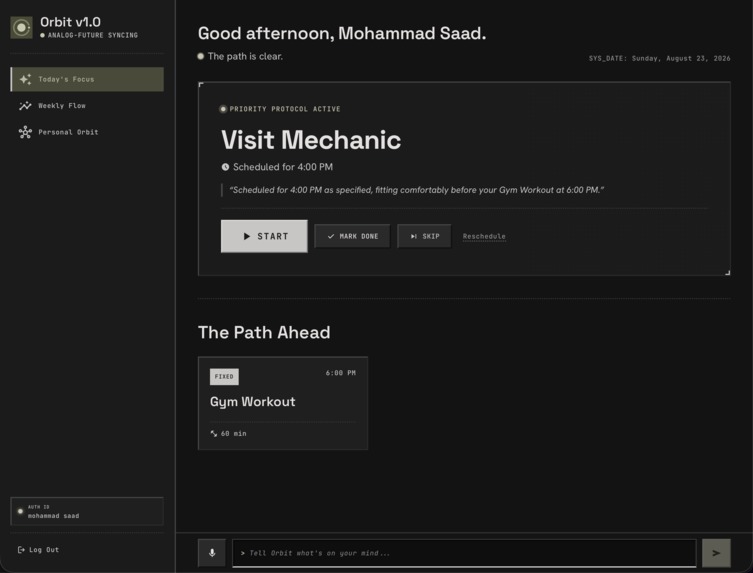Click the 60 min duration label

click(x=233, y=433)
